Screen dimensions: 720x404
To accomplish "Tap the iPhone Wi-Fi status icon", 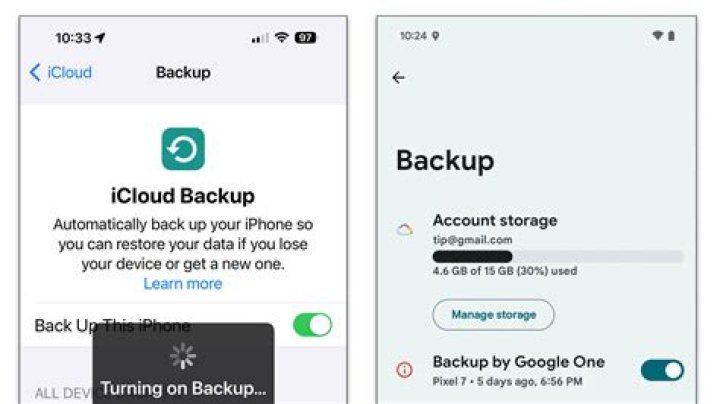I will tap(281, 38).
